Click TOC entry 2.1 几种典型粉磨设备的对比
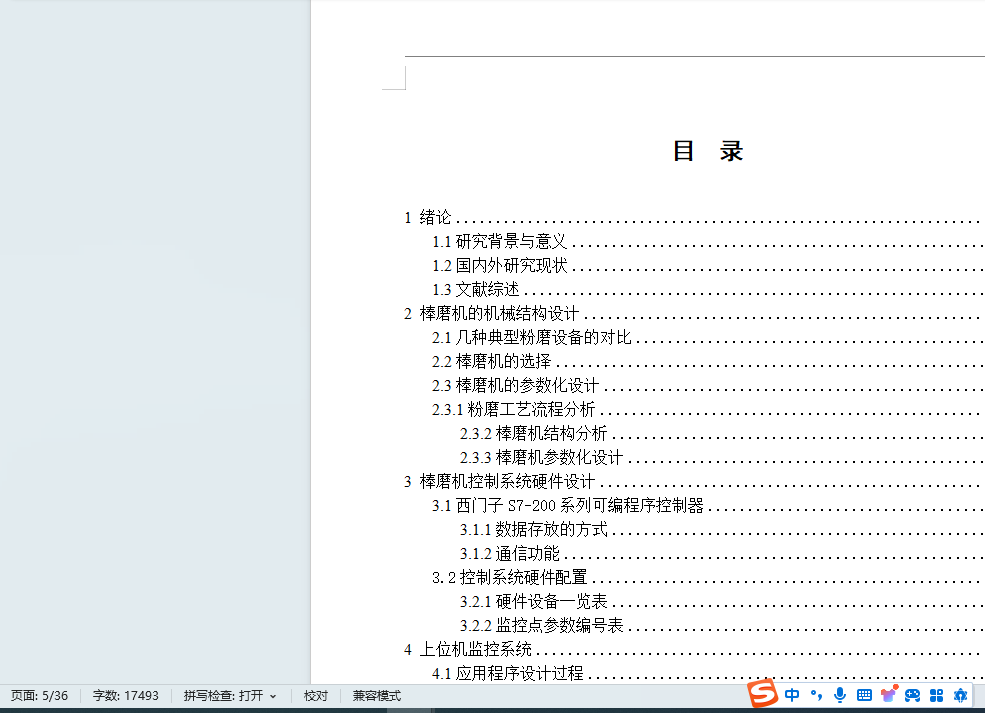 [x=531, y=337]
